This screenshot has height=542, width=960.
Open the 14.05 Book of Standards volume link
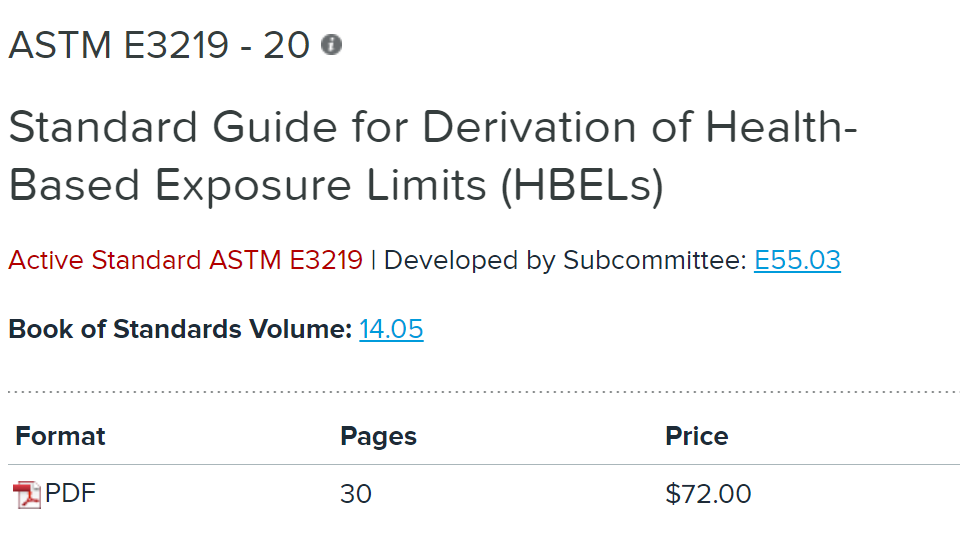click(391, 329)
